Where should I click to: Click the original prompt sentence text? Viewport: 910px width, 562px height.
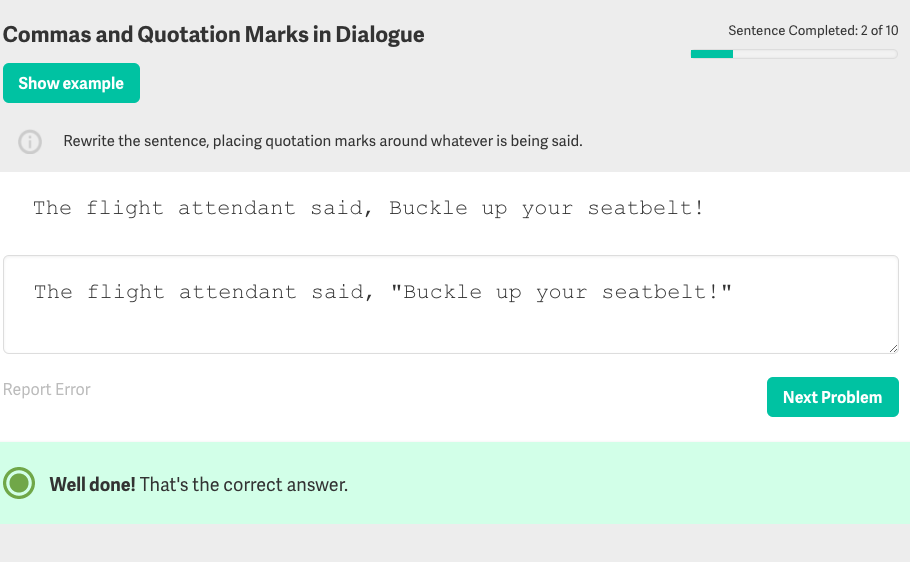[x=369, y=208]
